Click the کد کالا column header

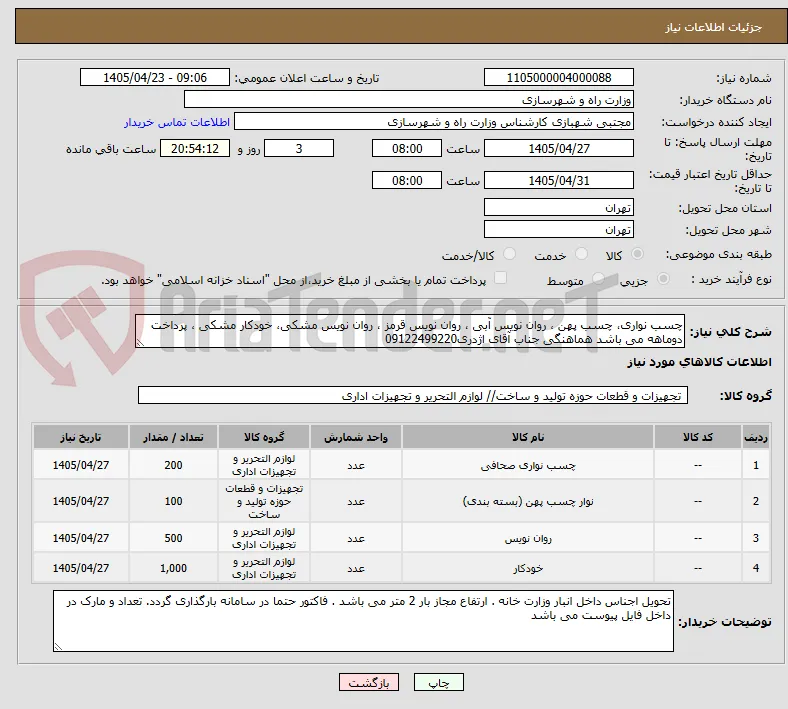pyautogui.click(x=698, y=437)
